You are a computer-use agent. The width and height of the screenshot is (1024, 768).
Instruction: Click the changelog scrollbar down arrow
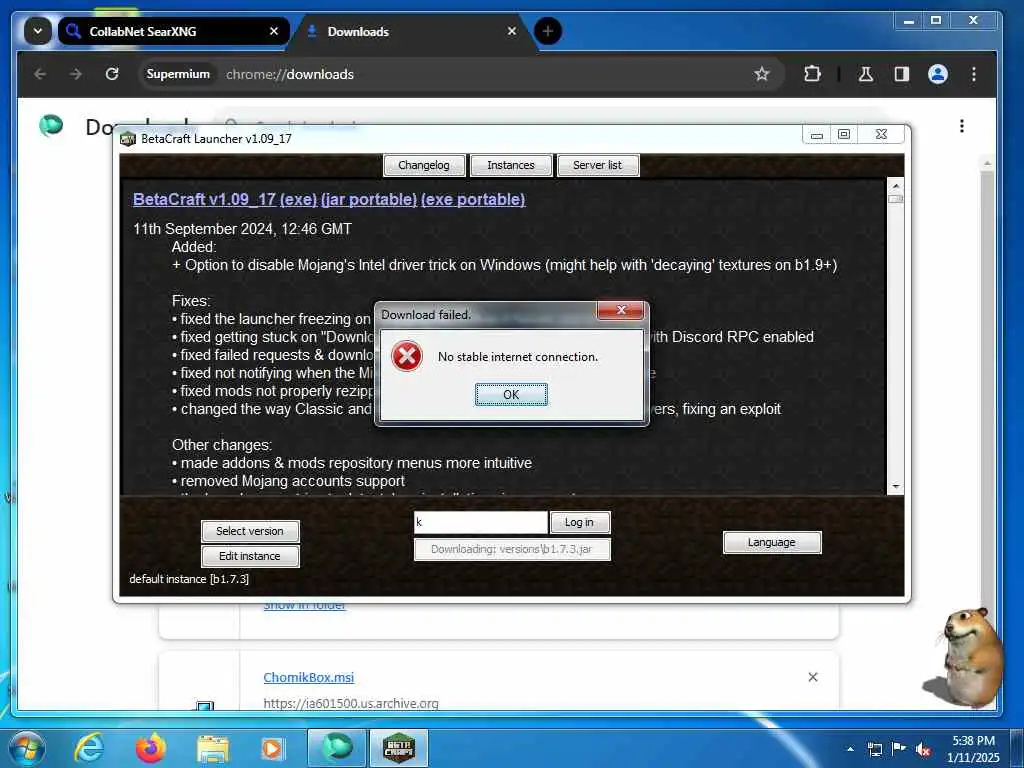point(895,487)
